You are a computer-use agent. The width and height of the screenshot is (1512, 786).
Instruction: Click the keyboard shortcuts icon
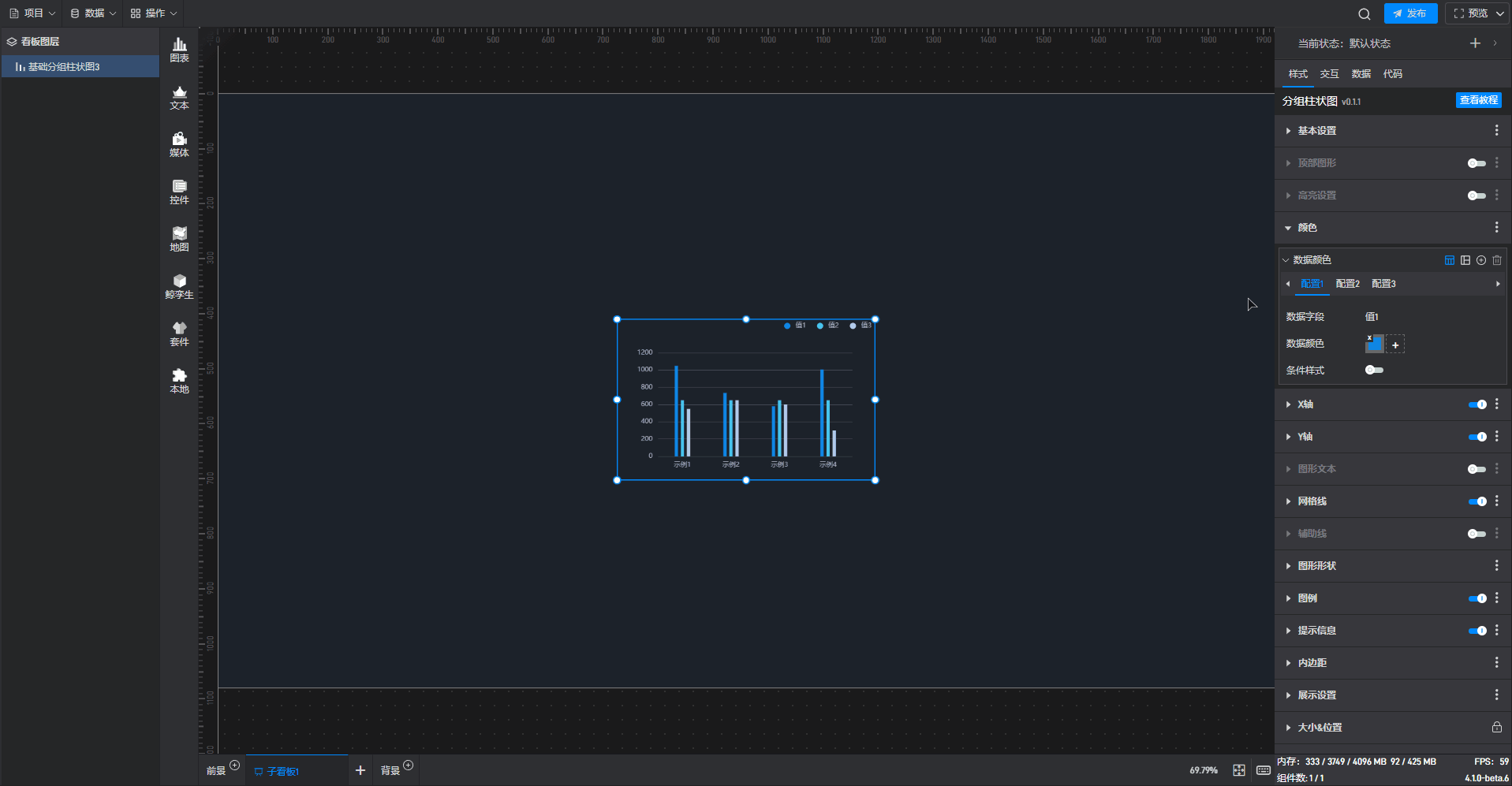coord(1263,770)
